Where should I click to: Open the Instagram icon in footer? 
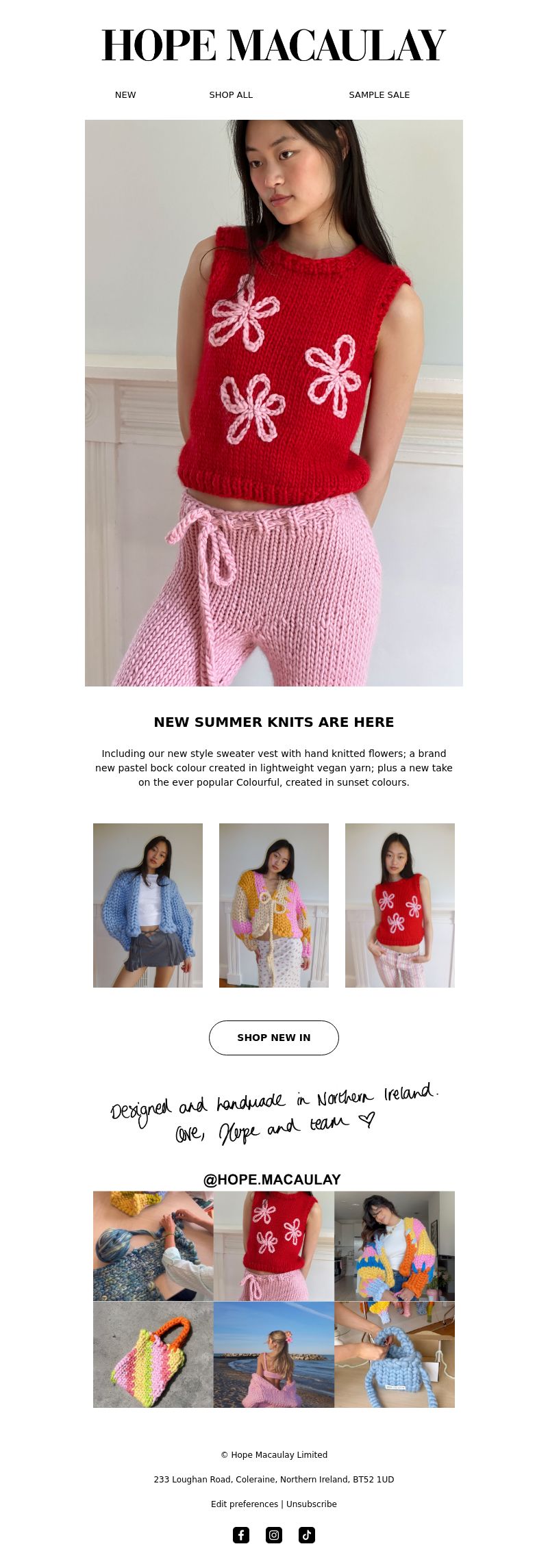274,1535
